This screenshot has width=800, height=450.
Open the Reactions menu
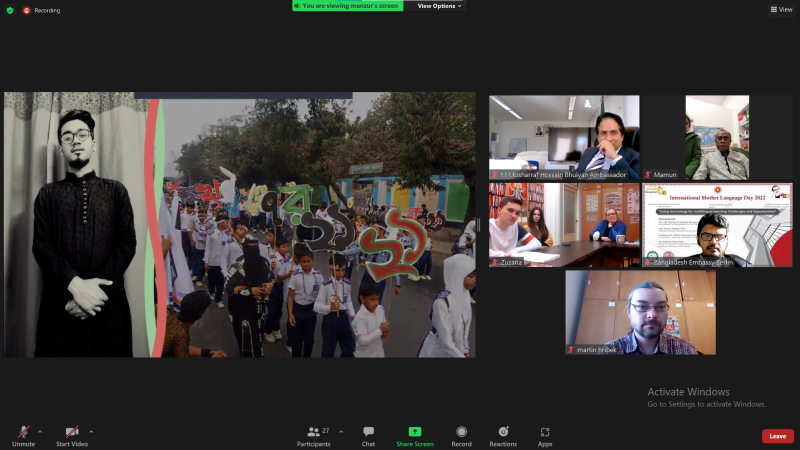503,434
